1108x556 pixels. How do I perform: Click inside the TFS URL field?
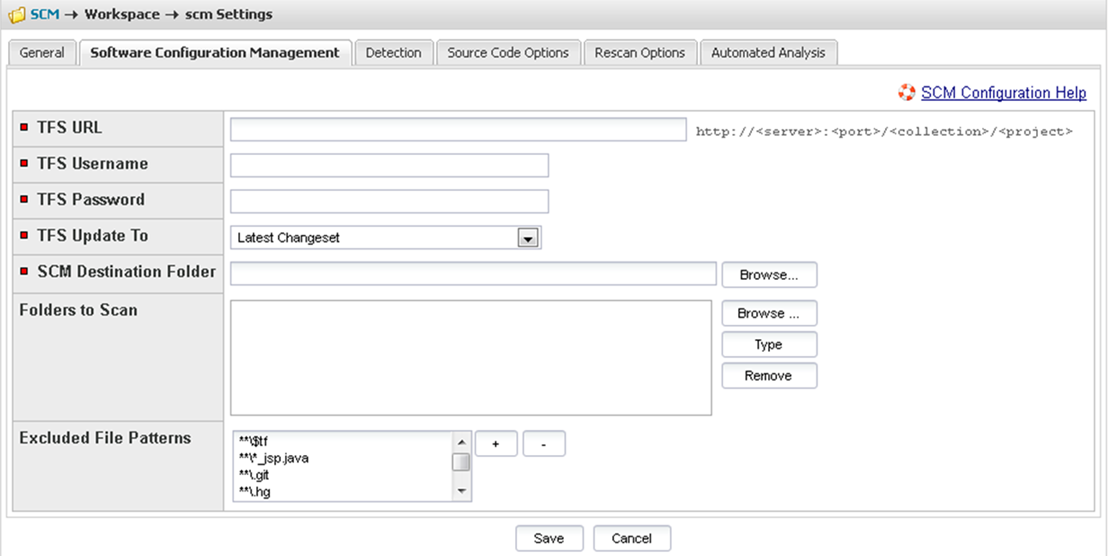pyautogui.click(x=458, y=130)
